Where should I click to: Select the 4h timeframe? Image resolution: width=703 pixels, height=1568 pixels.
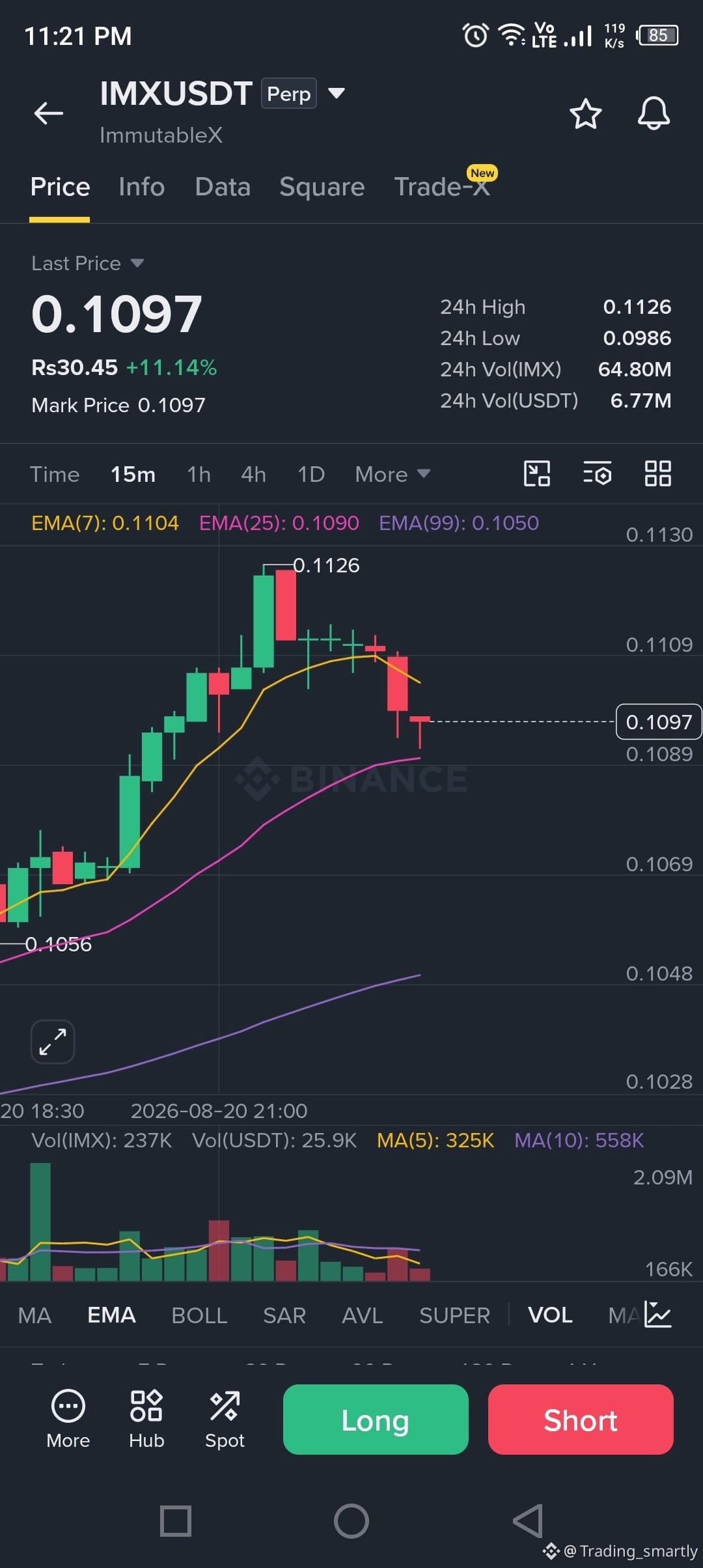coord(253,474)
